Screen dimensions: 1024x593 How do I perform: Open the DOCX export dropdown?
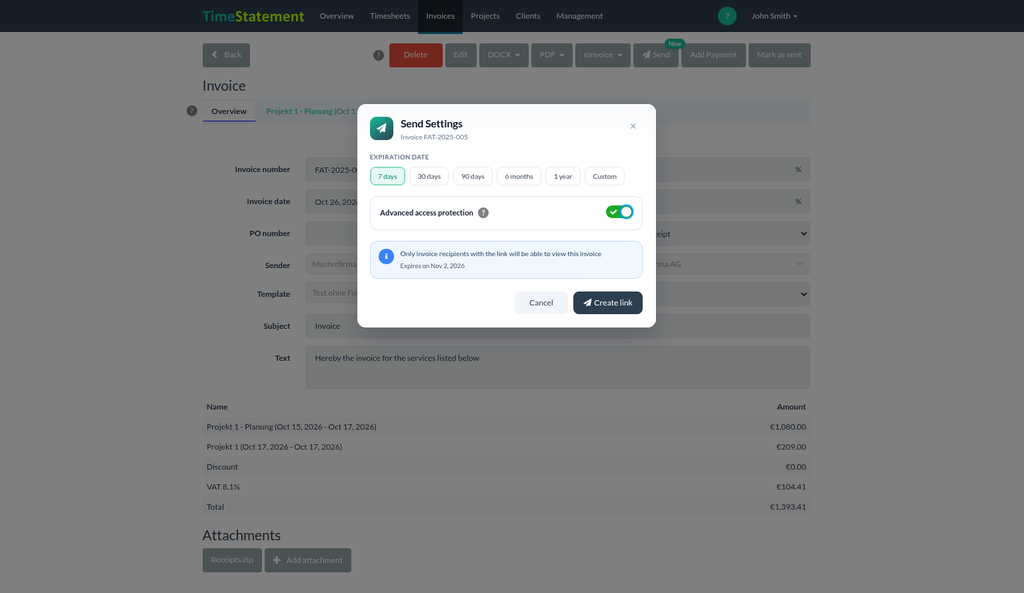point(504,55)
